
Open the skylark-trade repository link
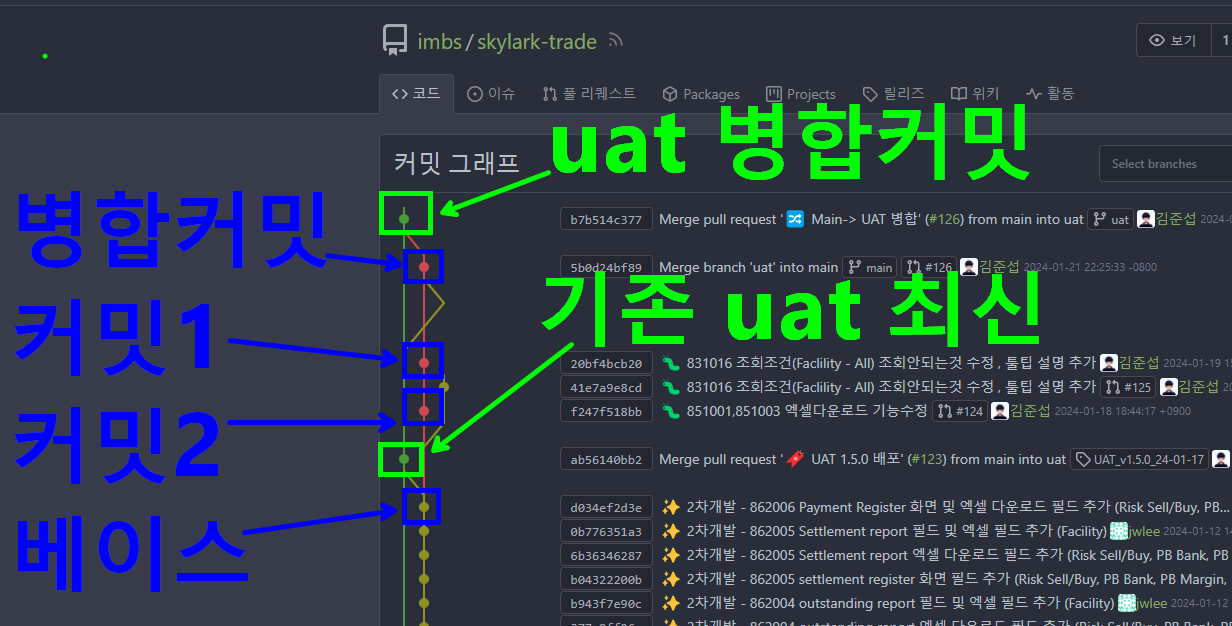537,42
